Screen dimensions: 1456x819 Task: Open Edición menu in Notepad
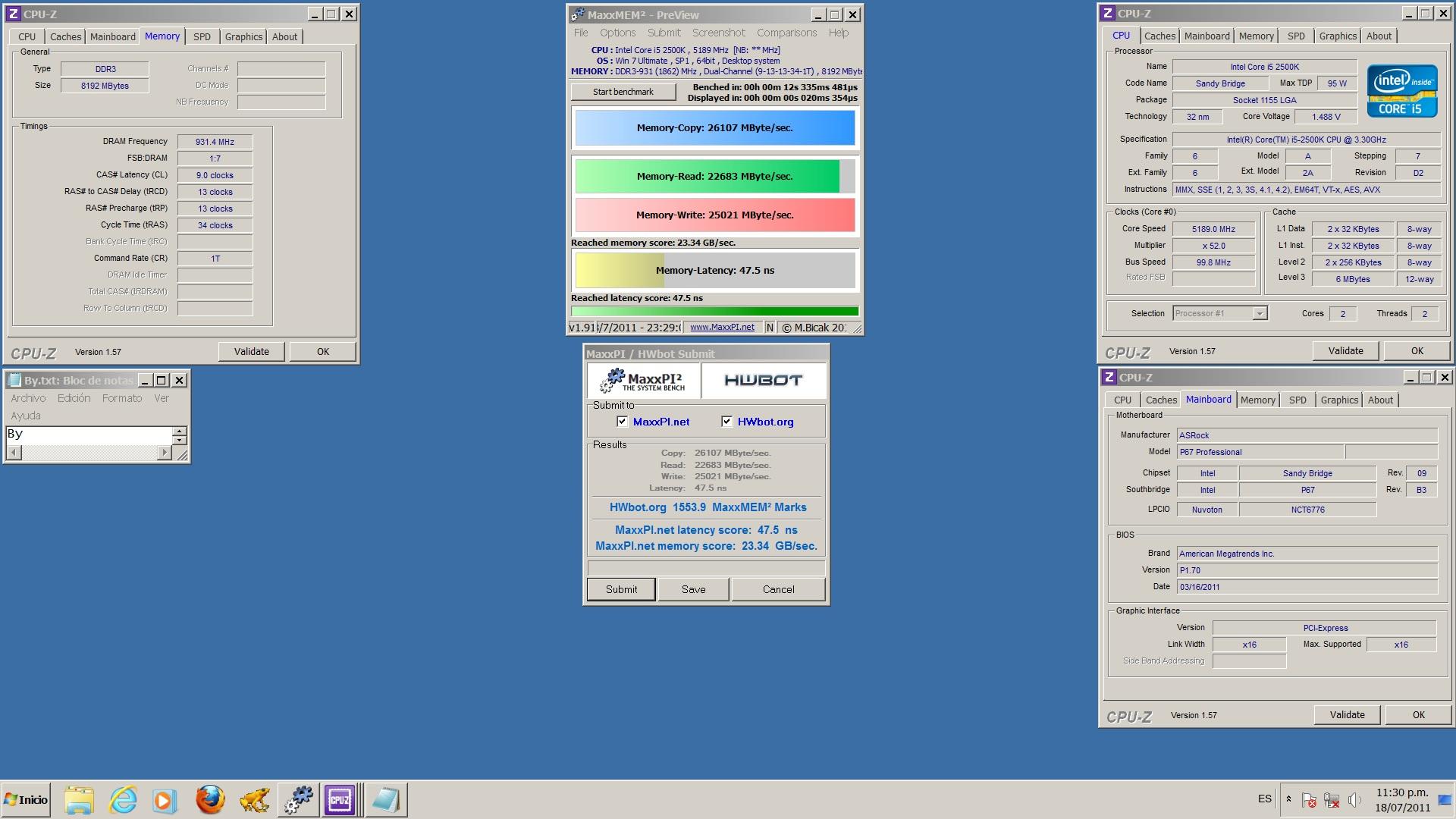tap(74, 398)
